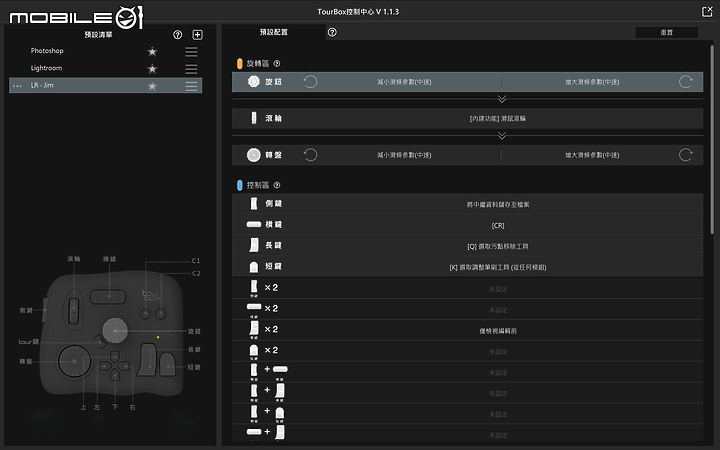Open help icon beside 預設清單 preset list
Viewport: 720px width, 450px height.
pyautogui.click(x=178, y=35)
